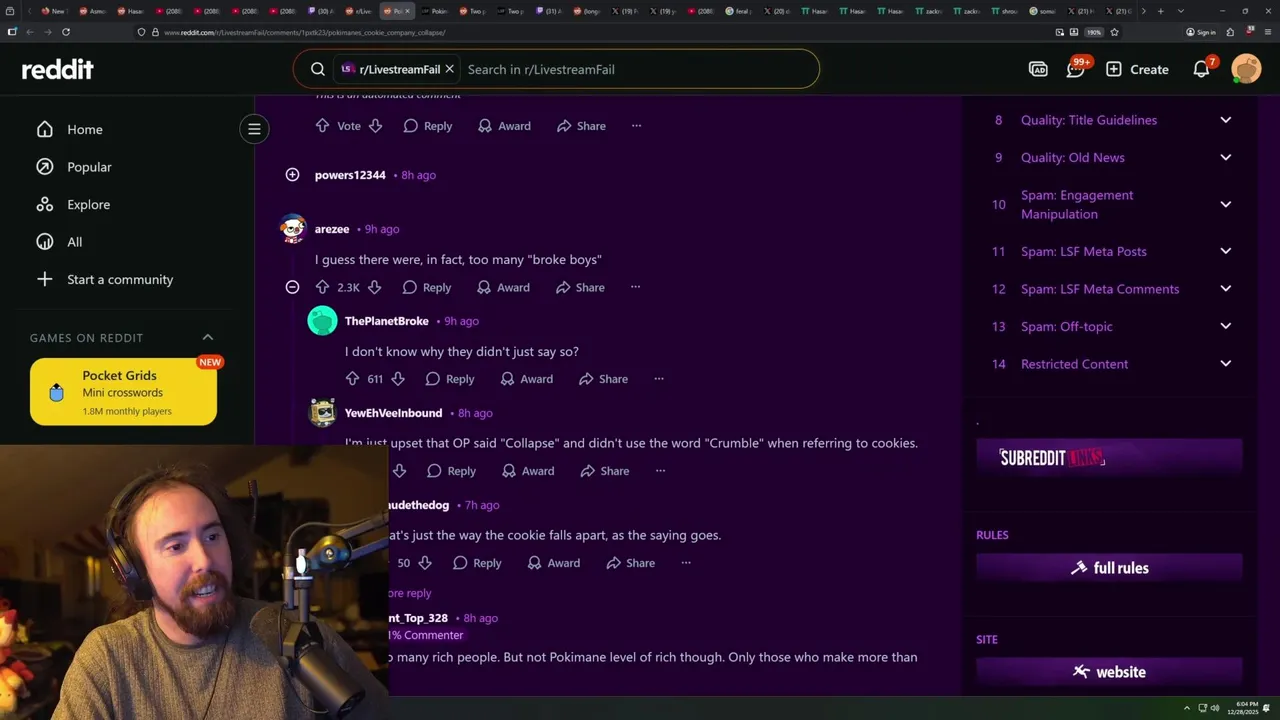Upvote arezee's comment
This screenshot has width=1280, height=720.
pos(322,287)
